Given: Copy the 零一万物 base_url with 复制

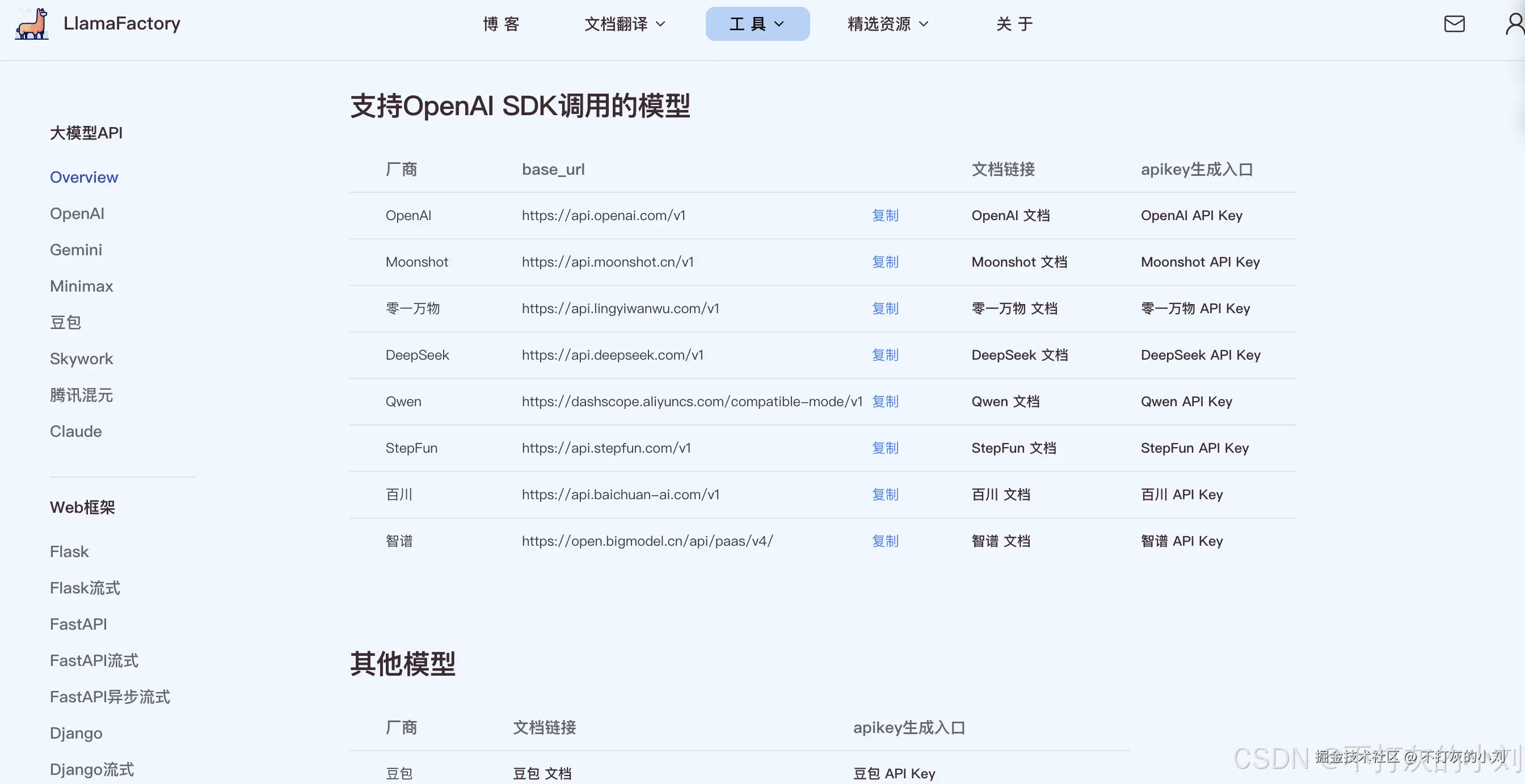Looking at the screenshot, I should [885, 309].
